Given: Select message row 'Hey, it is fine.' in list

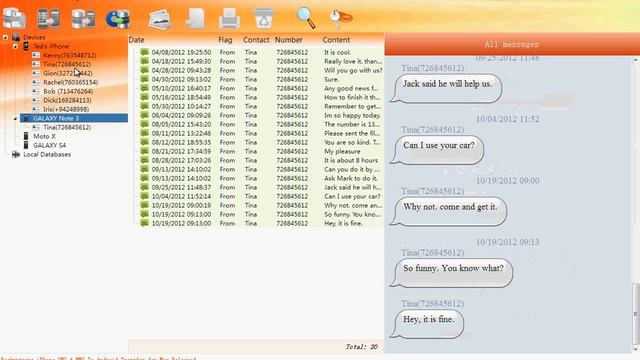Looking at the screenshot, I should coord(261,223).
